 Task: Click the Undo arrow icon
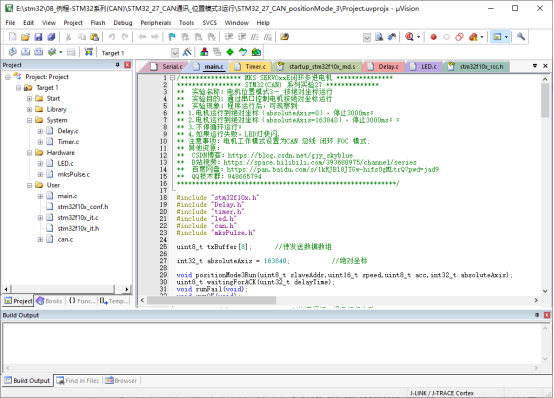(x=112, y=37)
